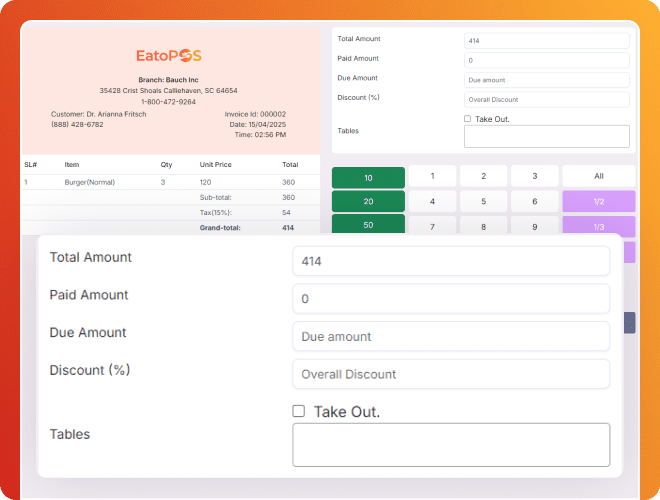Screen dimensions: 660x500
Task: Click the Paid Amount field in enlarged panel
Action: tap(450, 299)
